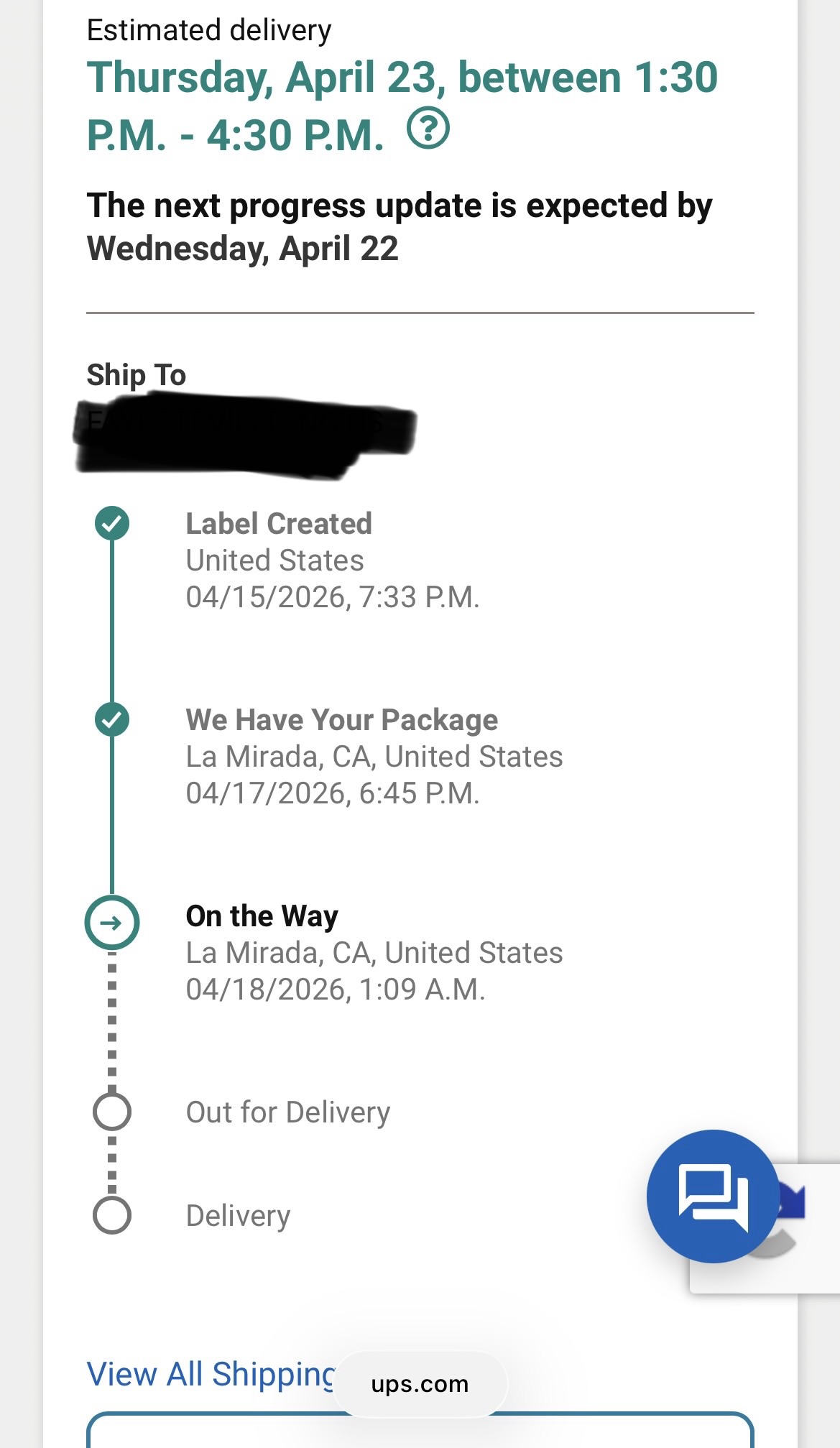The image size is (840, 1448).
Task: Click the Delivery step label
Action: [238, 1216]
